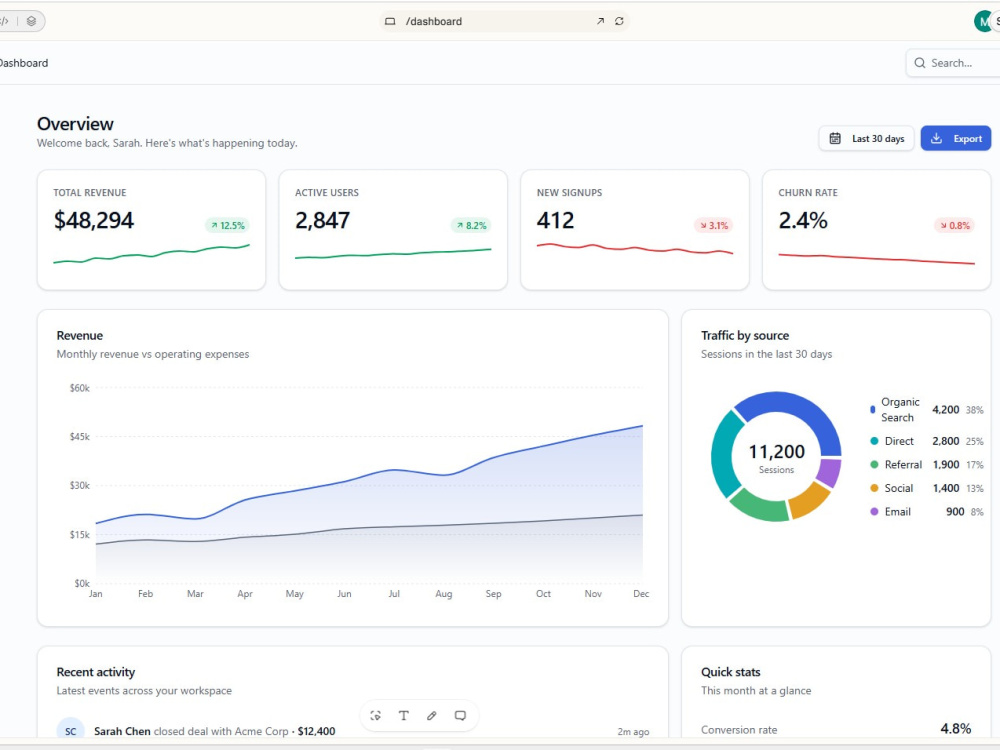
Task: Click the Conversion rate 4.8% value
Action: pos(955,728)
